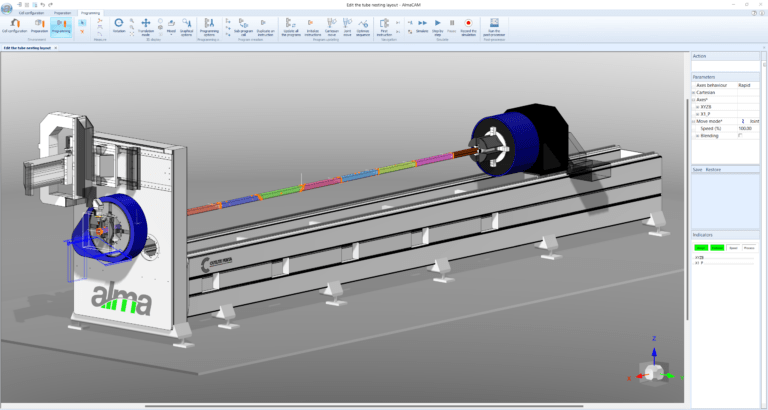Image resolution: width=768 pixels, height=410 pixels.
Task: Start the Simulate playback
Action: (422, 23)
